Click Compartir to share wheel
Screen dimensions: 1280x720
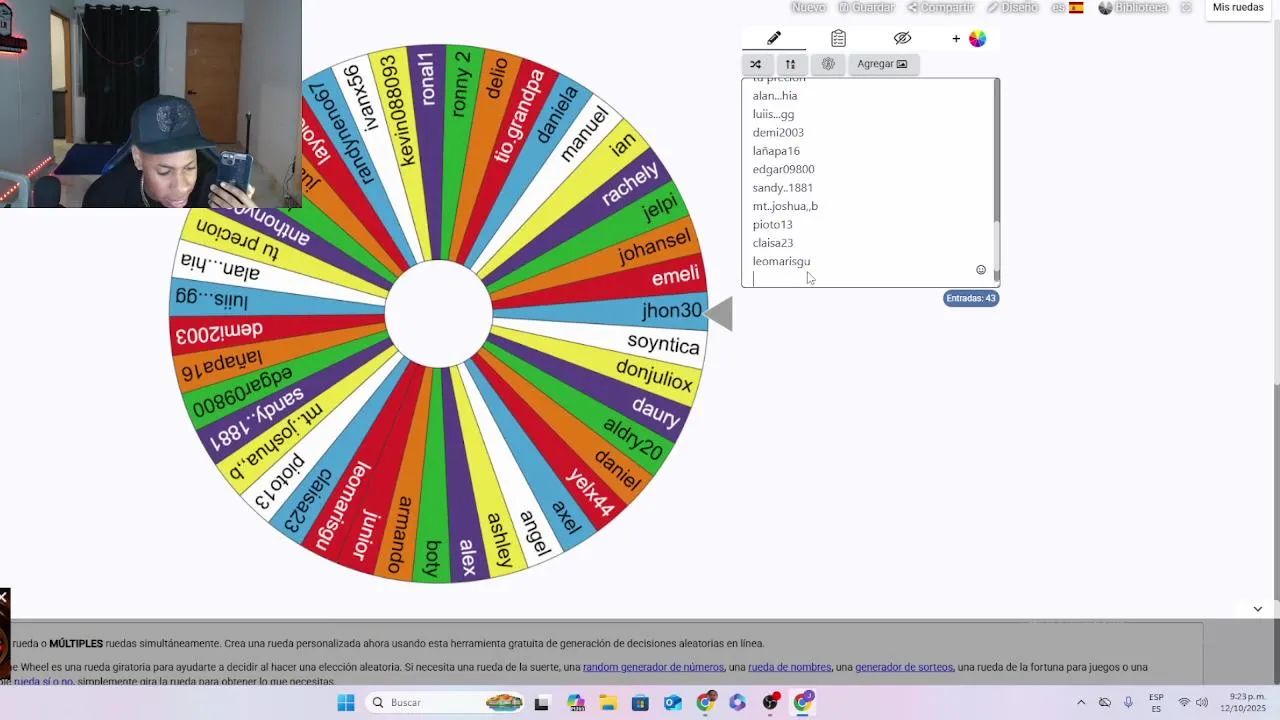940,7
